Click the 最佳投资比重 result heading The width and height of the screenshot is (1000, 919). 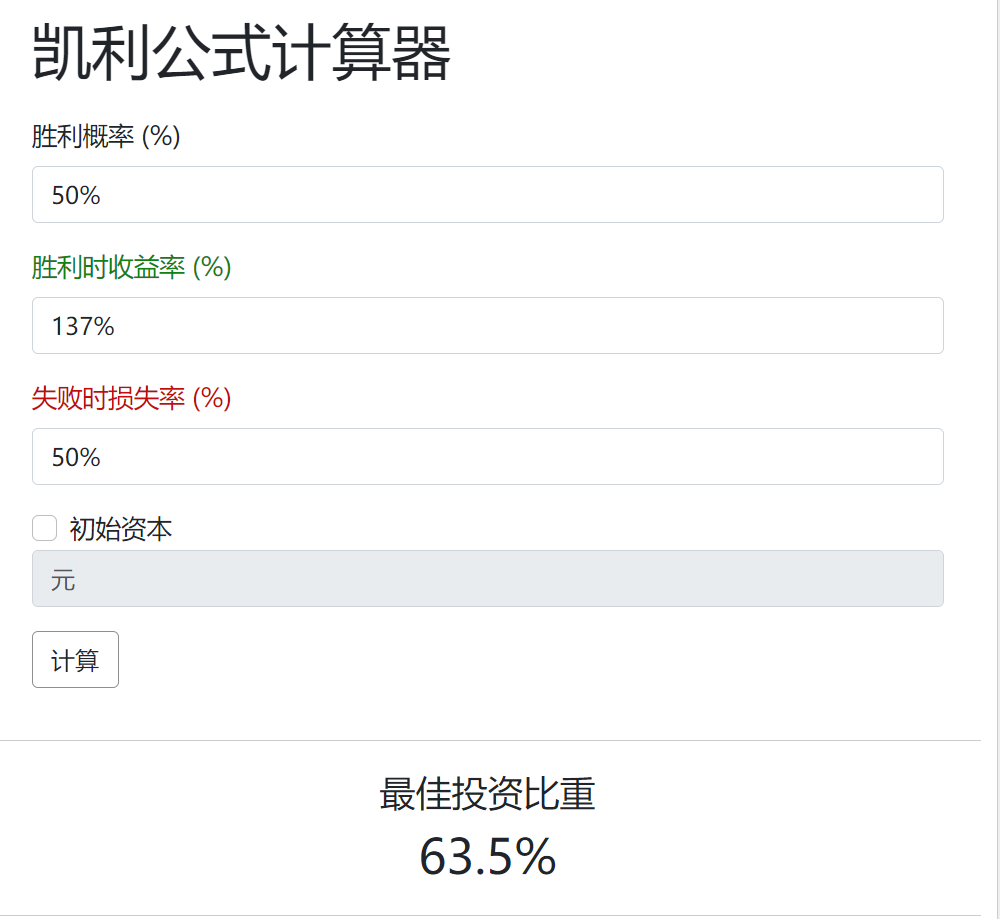[x=487, y=795]
